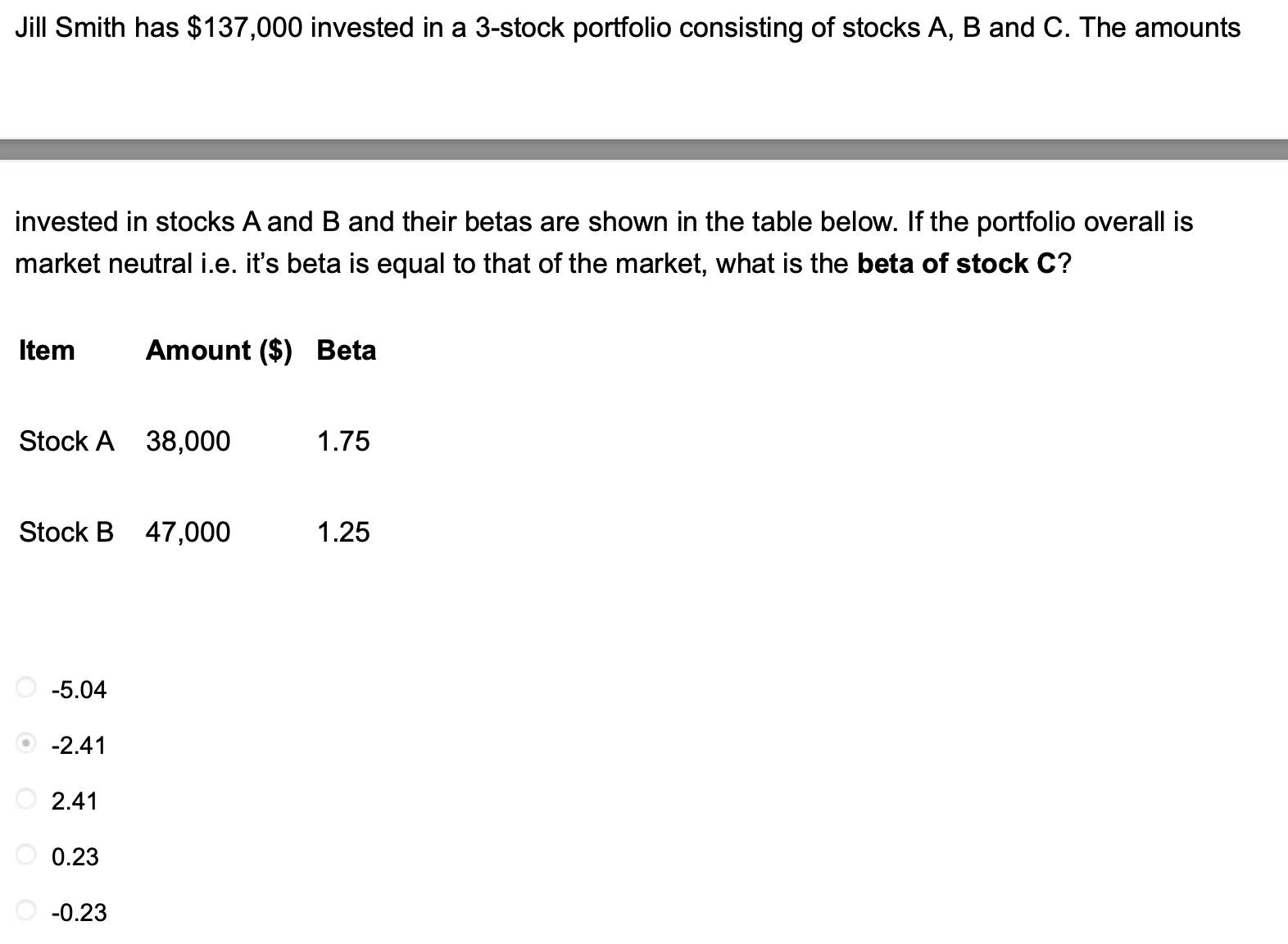Click the radio circle next to -0.23

24,911
